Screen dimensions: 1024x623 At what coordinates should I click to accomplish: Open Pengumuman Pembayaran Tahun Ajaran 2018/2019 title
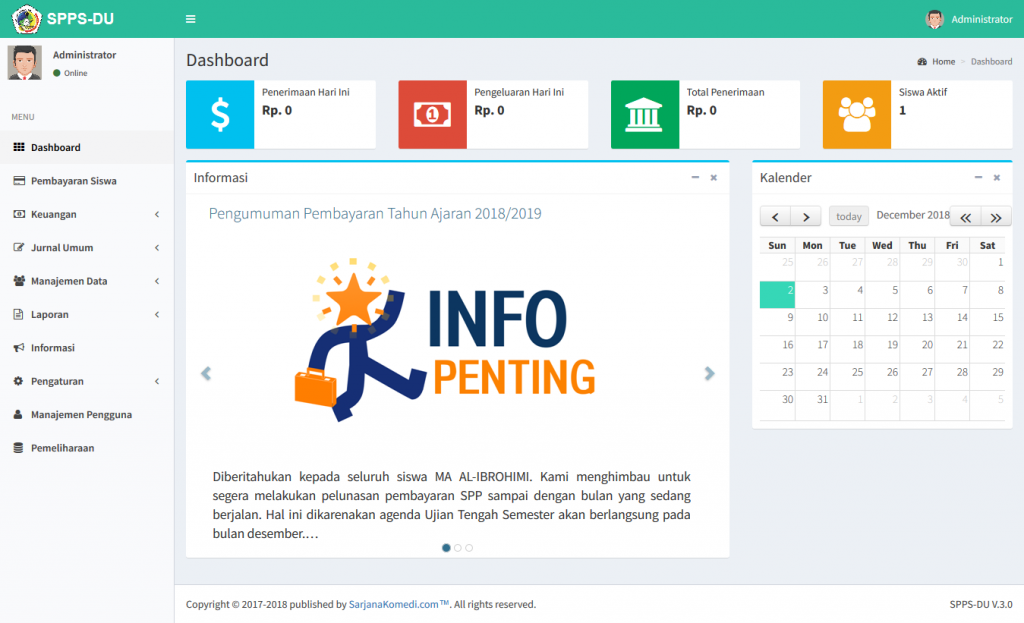tap(375, 214)
